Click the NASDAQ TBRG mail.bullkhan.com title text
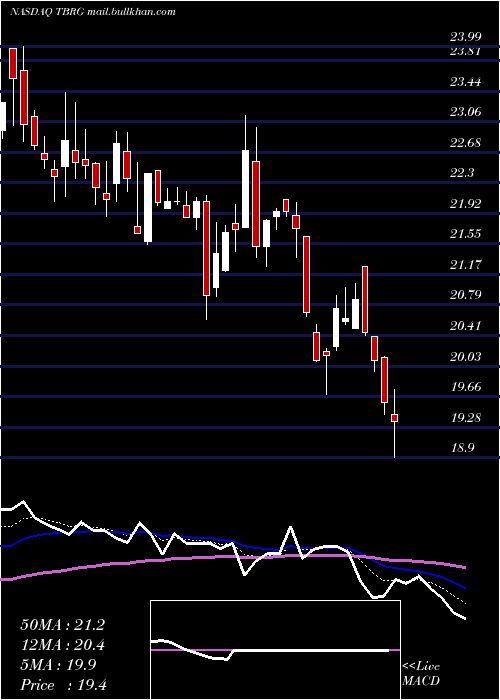 (x=92, y=12)
